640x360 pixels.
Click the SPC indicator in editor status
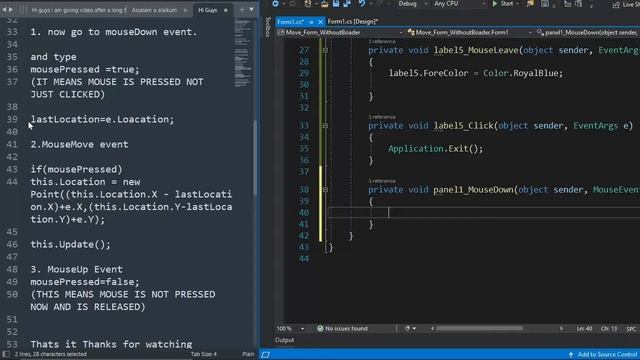pyautogui.click(x=631, y=329)
